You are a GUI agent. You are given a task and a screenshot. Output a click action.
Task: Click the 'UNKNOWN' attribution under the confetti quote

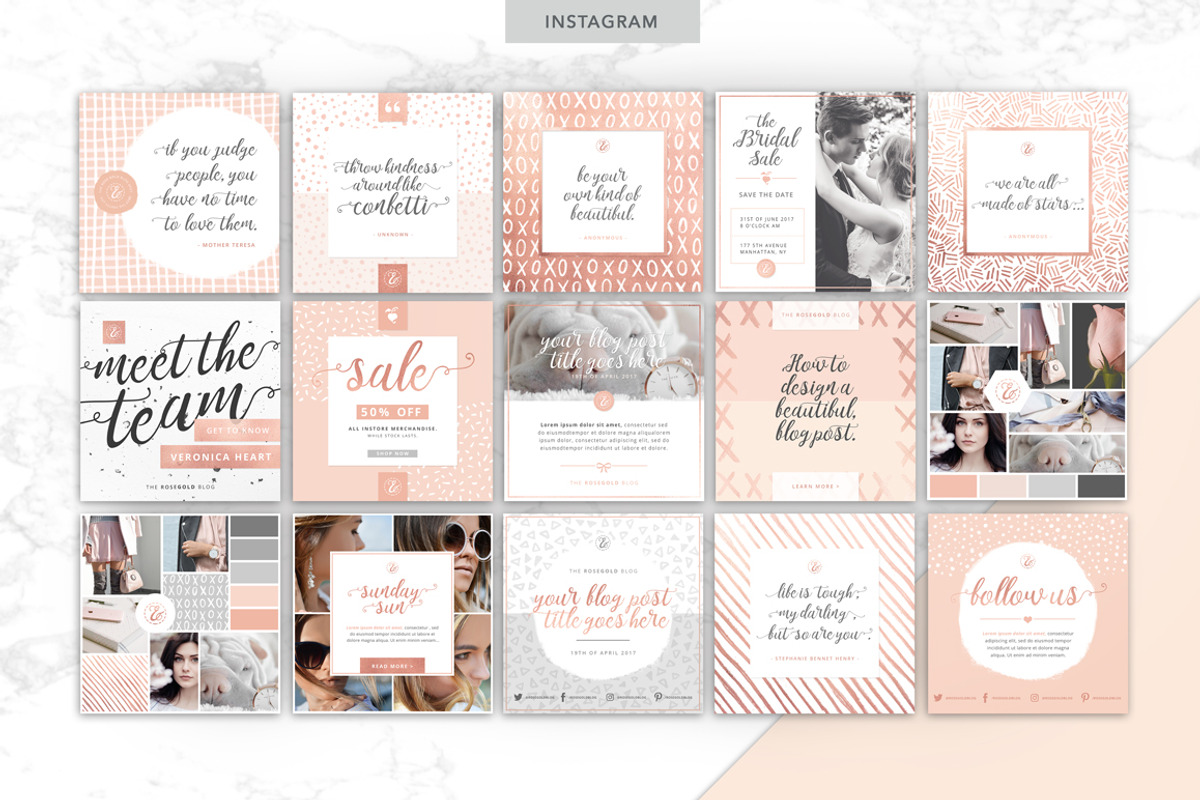(x=392, y=235)
